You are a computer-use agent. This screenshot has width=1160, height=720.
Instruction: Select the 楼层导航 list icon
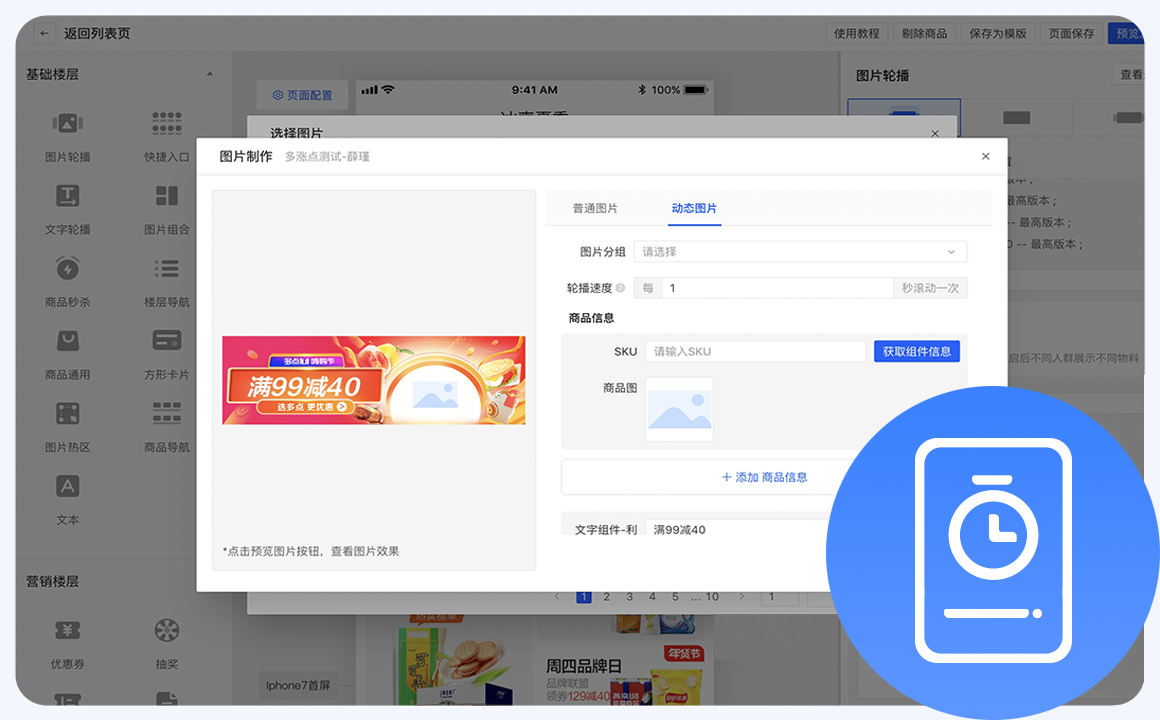pyautogui.click(x=166, y=269)
